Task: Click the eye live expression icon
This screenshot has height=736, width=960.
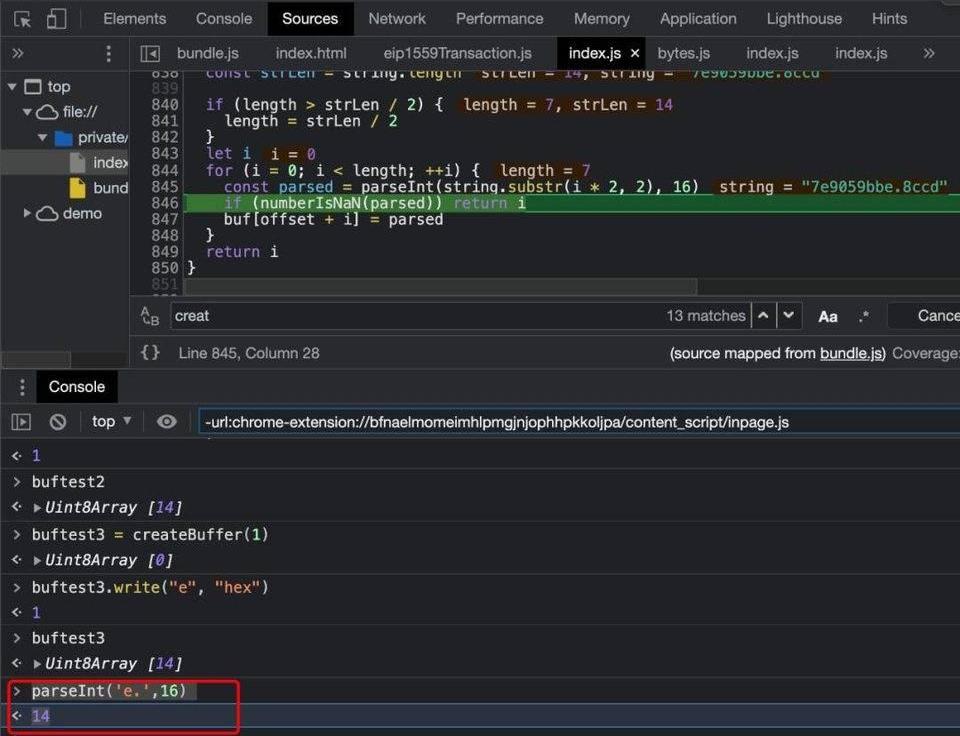Action: click(167, 422)
